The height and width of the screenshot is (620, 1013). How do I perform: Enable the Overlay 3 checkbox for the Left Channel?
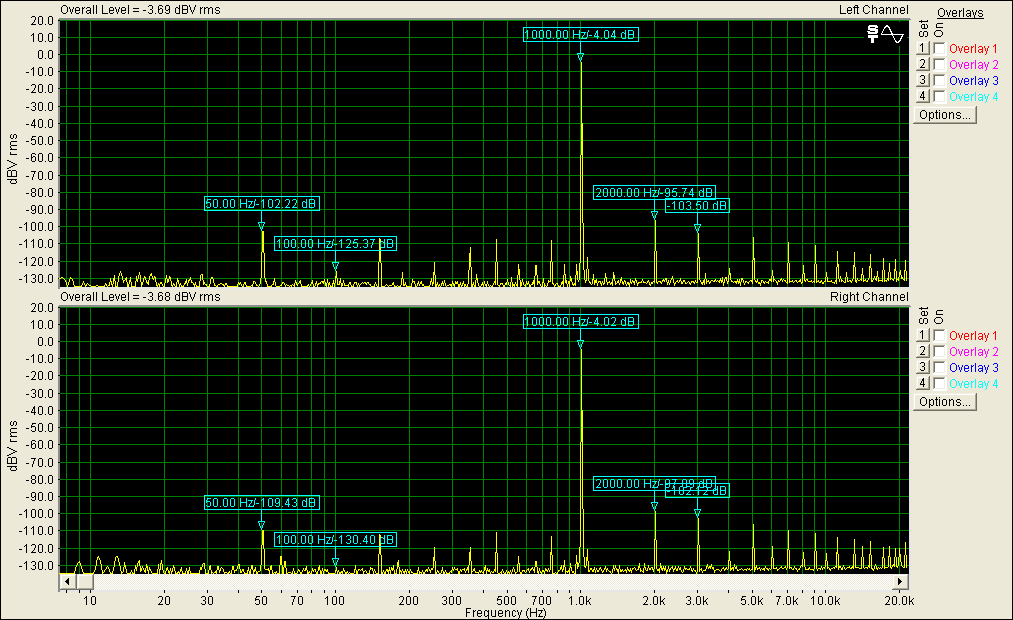[939, 81]
